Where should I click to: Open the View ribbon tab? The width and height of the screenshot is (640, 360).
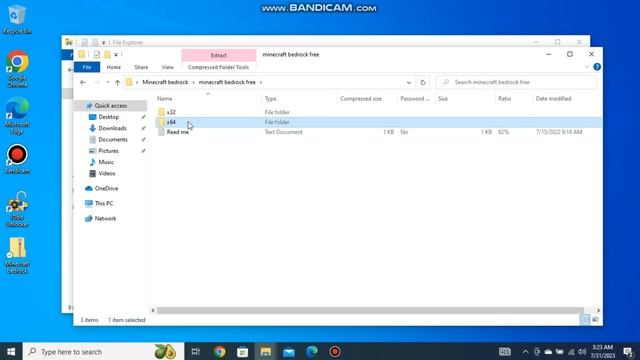167,67
